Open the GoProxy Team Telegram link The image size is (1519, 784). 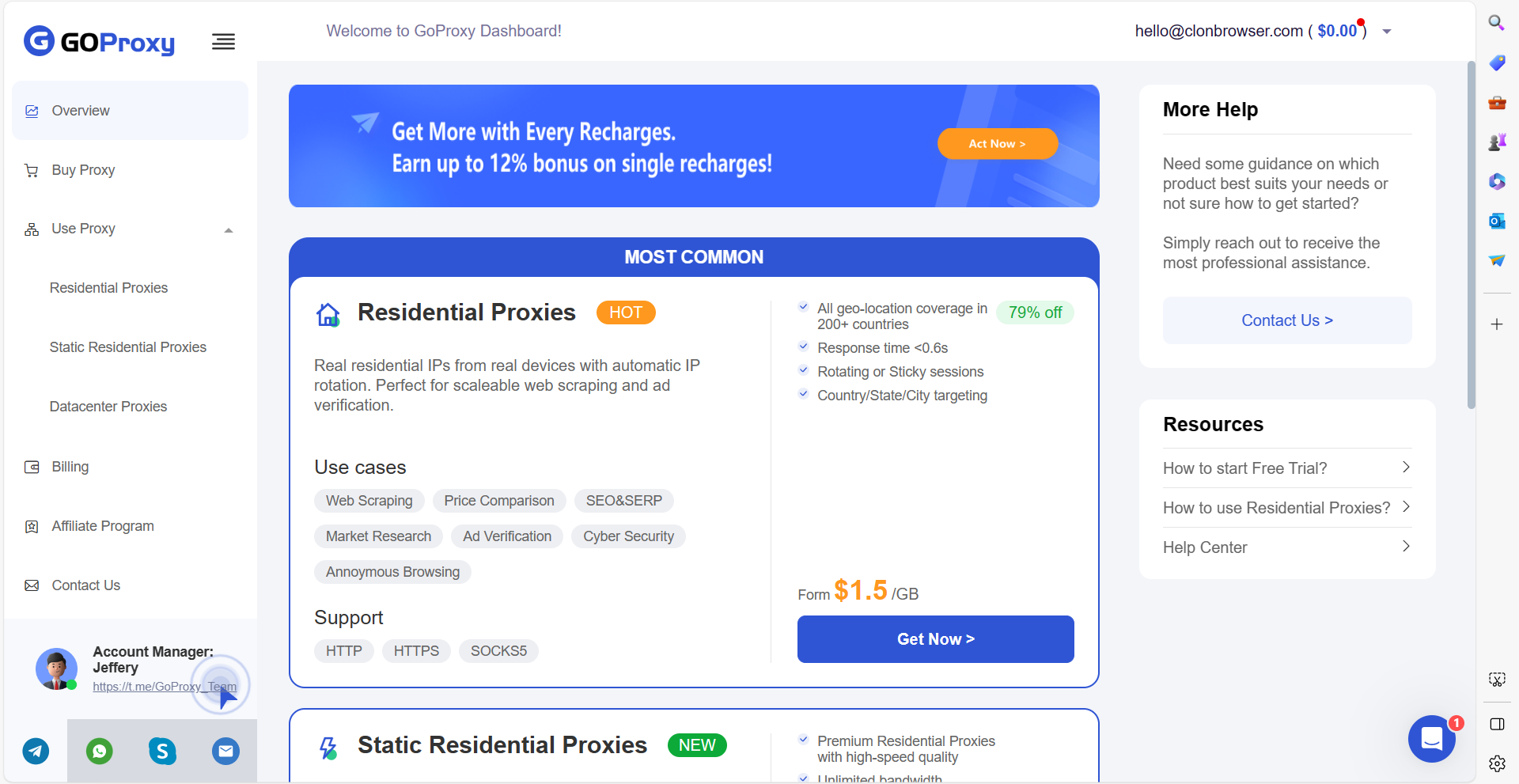[165, 687]
